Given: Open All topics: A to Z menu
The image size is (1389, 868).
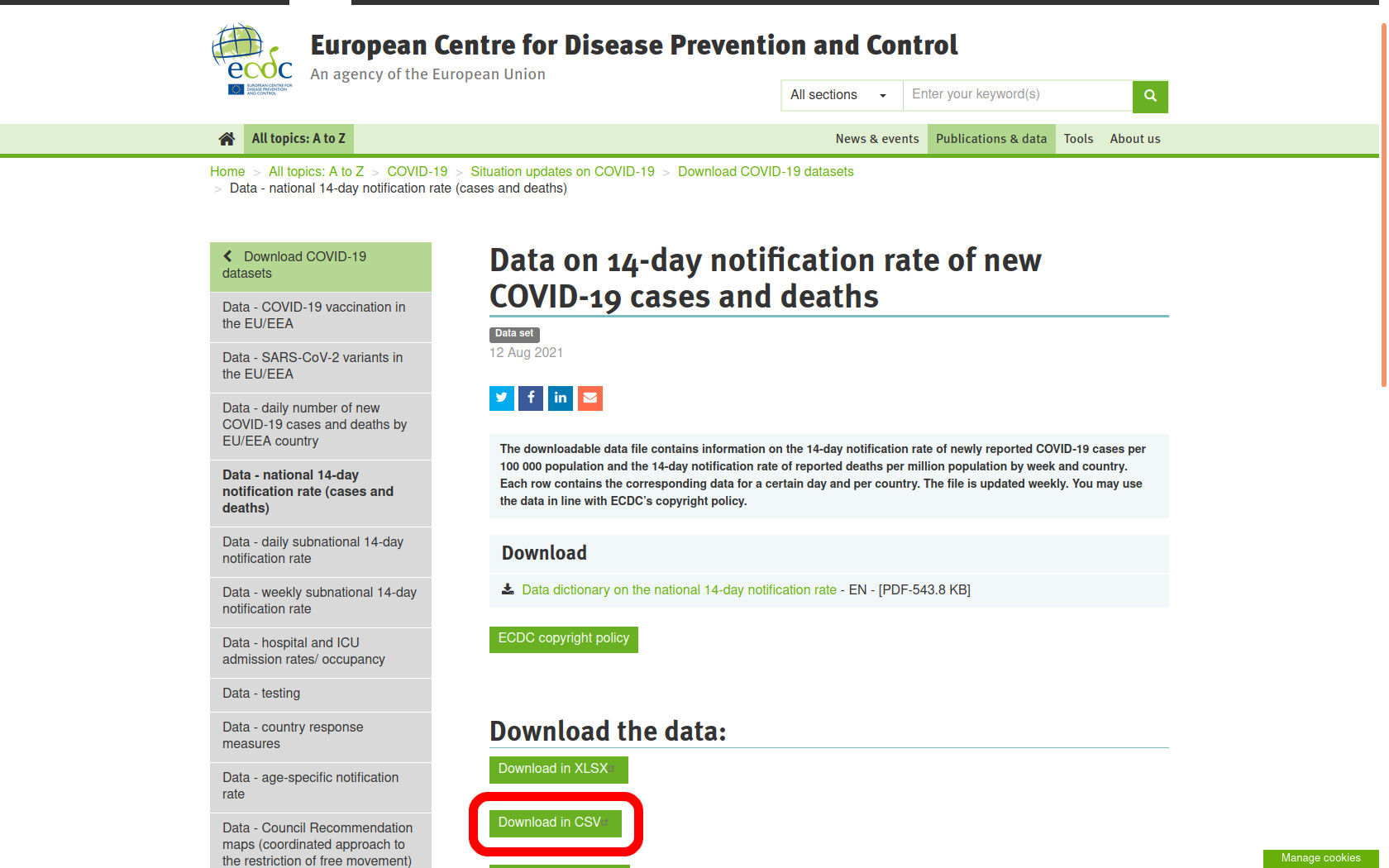Looking at the screenshot, I should (298, 139).
